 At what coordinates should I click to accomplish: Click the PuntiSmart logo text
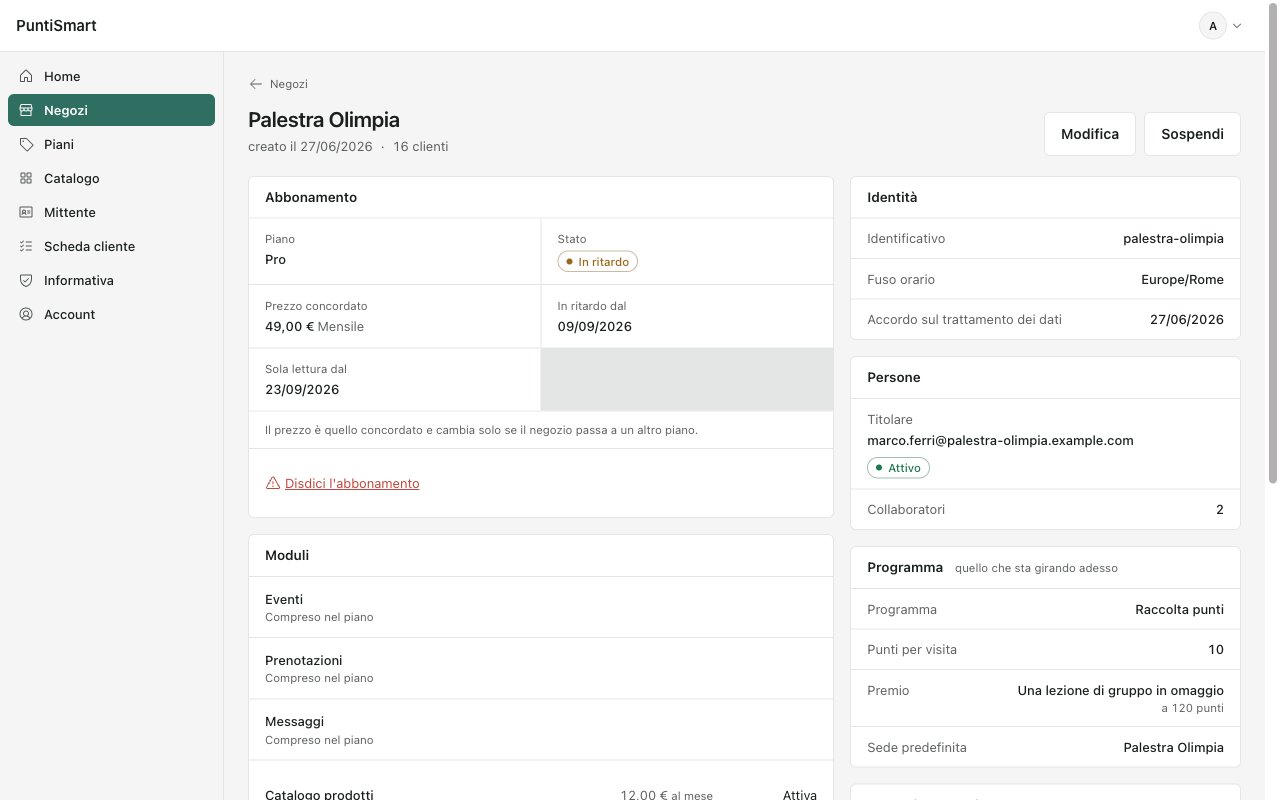pos(56,26)
